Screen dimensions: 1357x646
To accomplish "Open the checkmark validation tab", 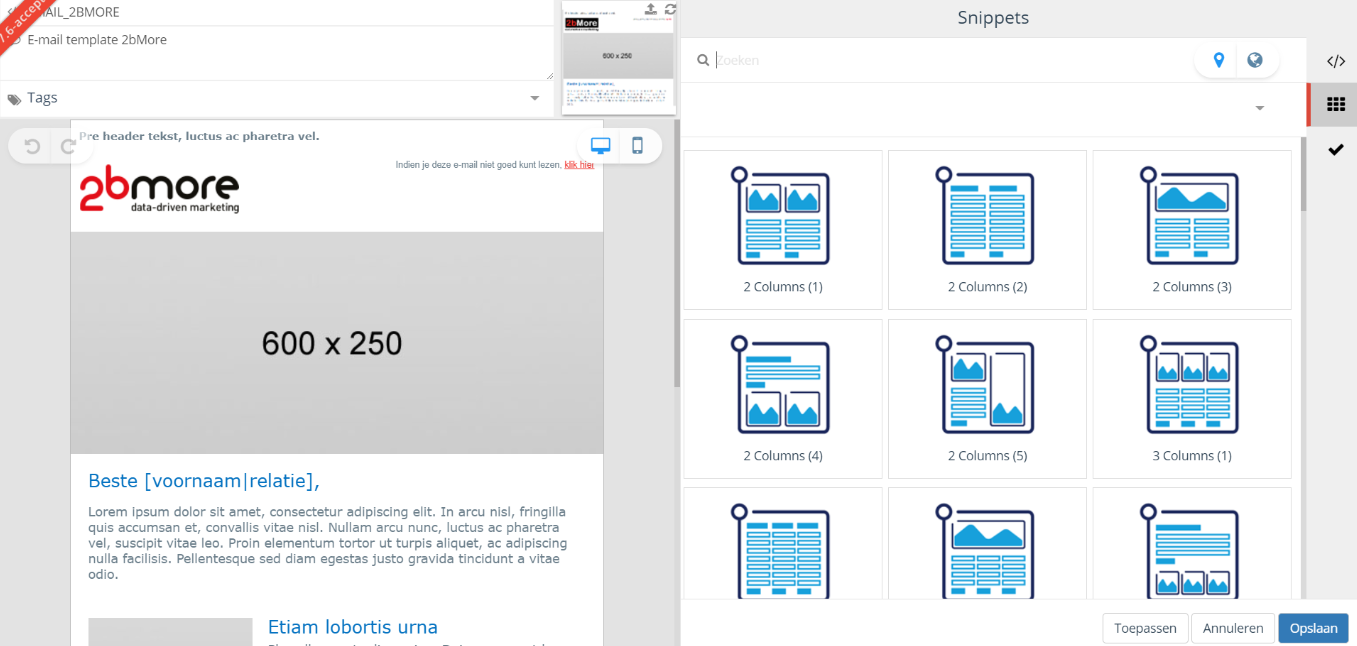I will tap(1336, 149).
